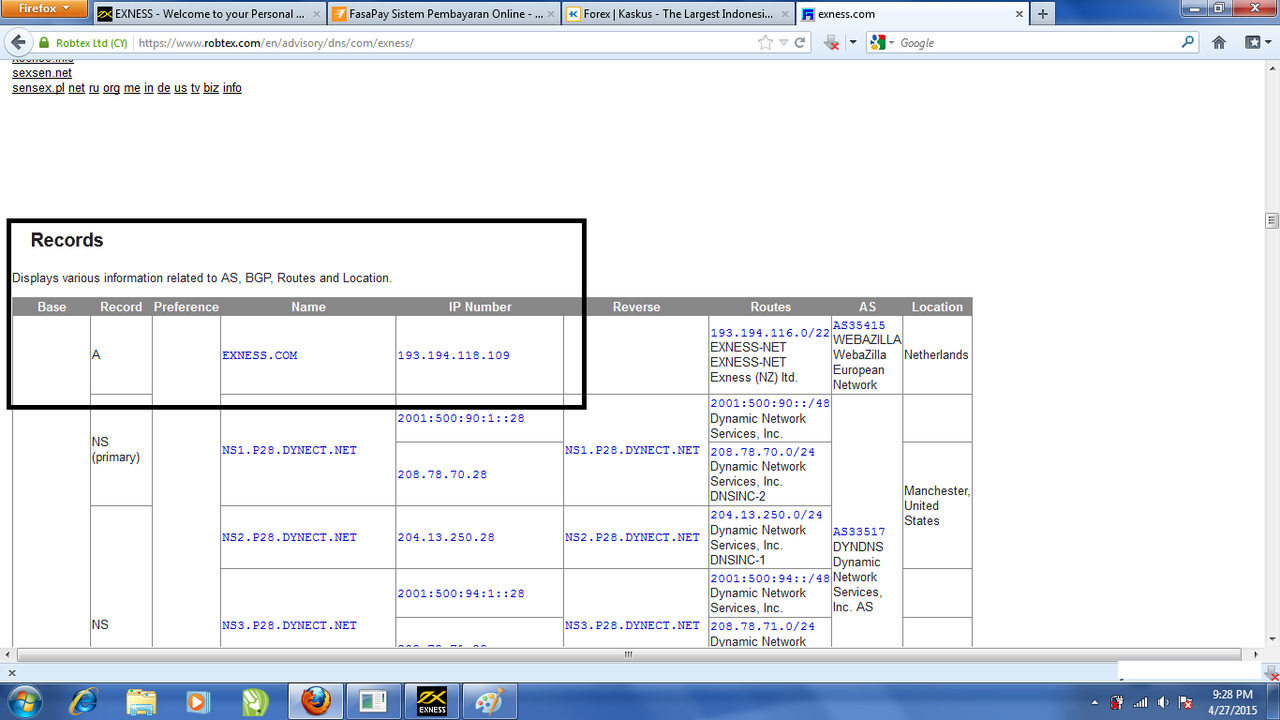Viewport: 1280px width, 720px height.
Task: Open the 2001:500:94:1::28 IP link
Action: click(460, 593)
